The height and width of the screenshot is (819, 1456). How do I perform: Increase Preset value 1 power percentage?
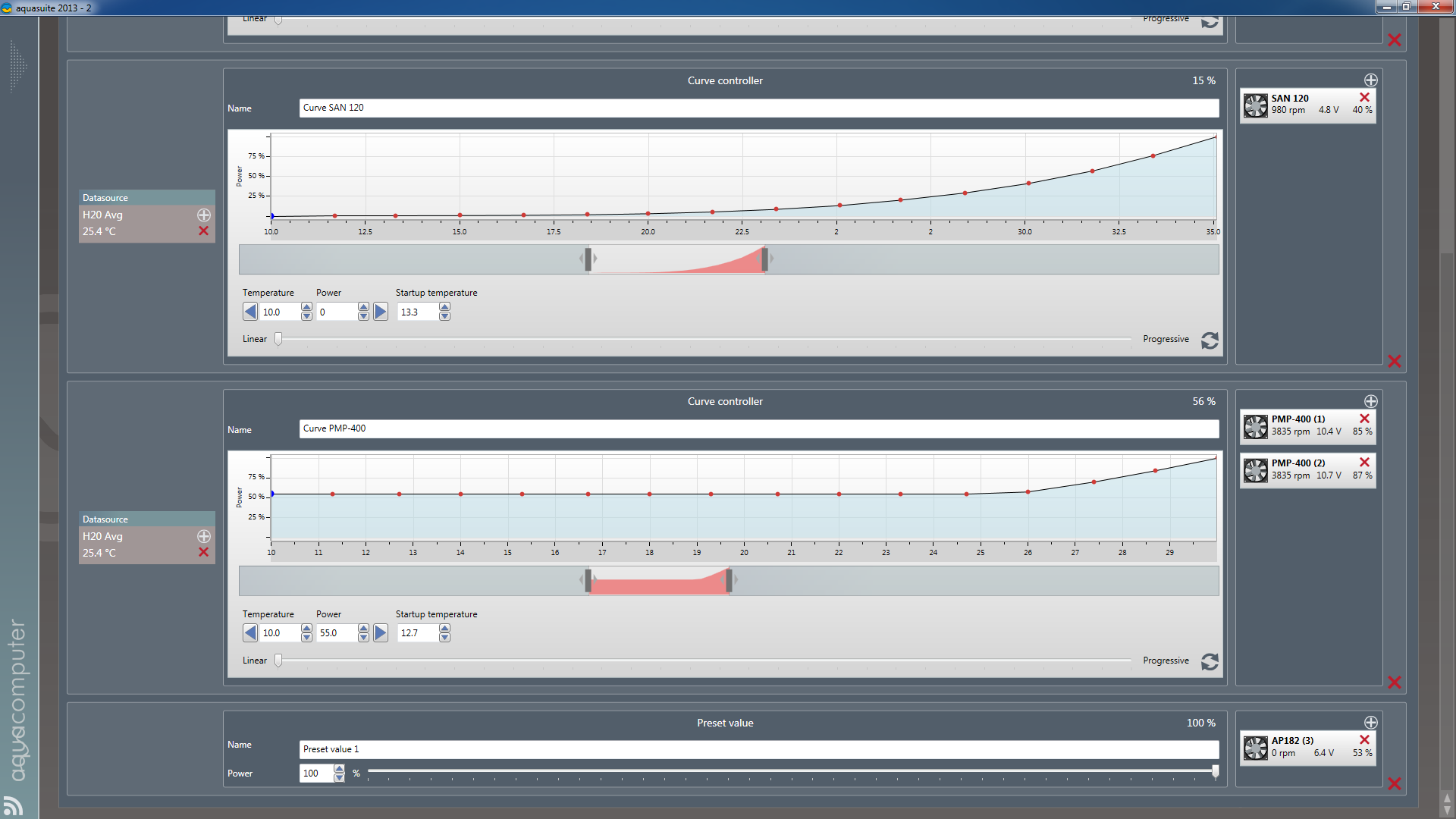click(339, 769)
